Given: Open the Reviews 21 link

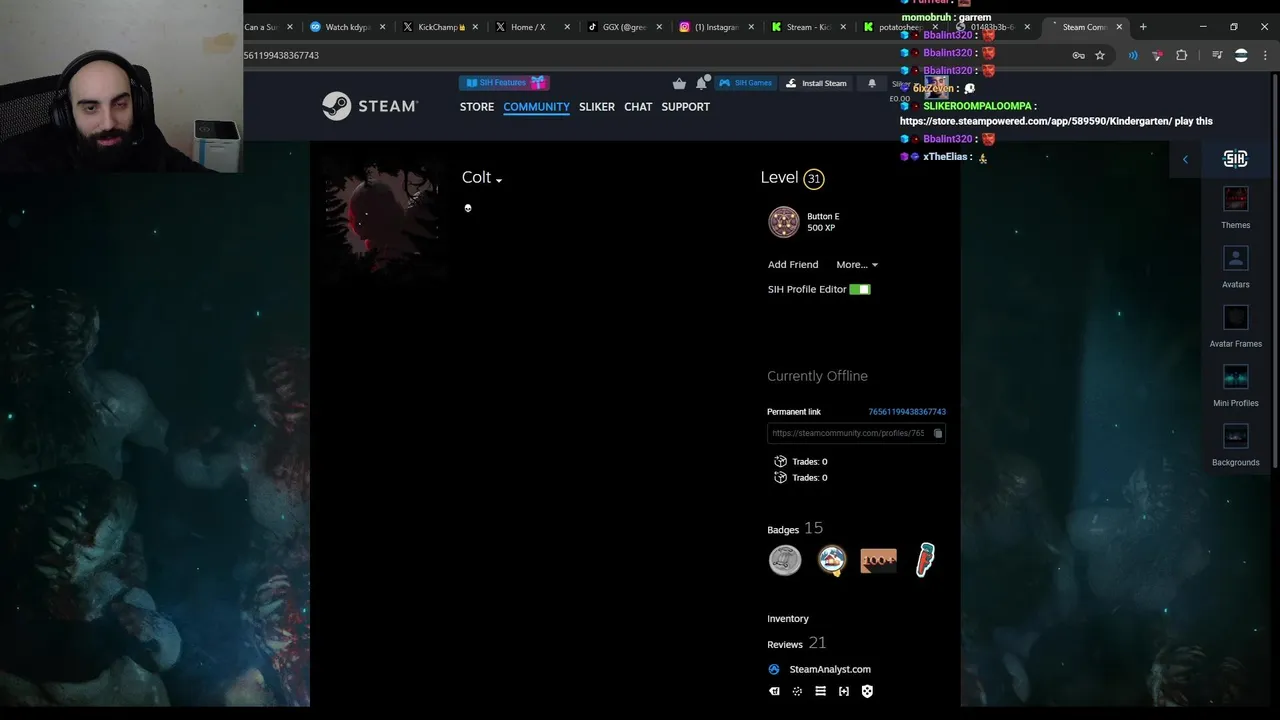Looking at the screenshot, I should tap(796, 644).
